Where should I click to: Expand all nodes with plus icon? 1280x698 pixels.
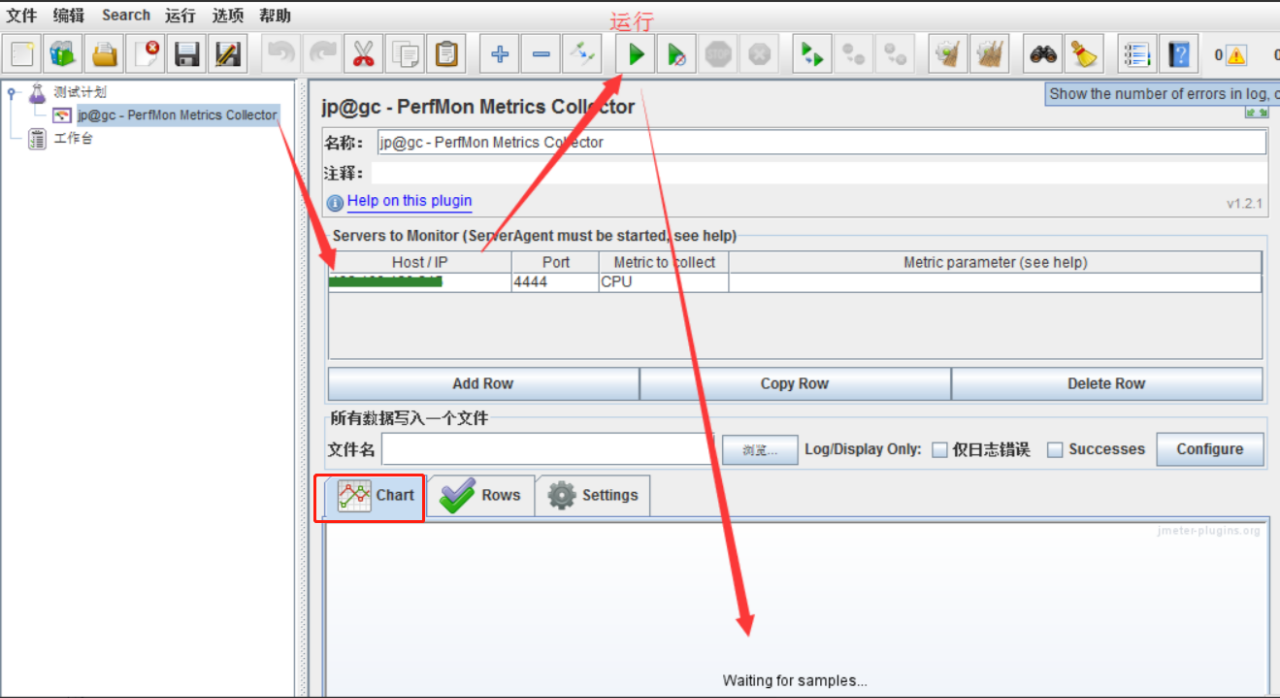[500, 54]
